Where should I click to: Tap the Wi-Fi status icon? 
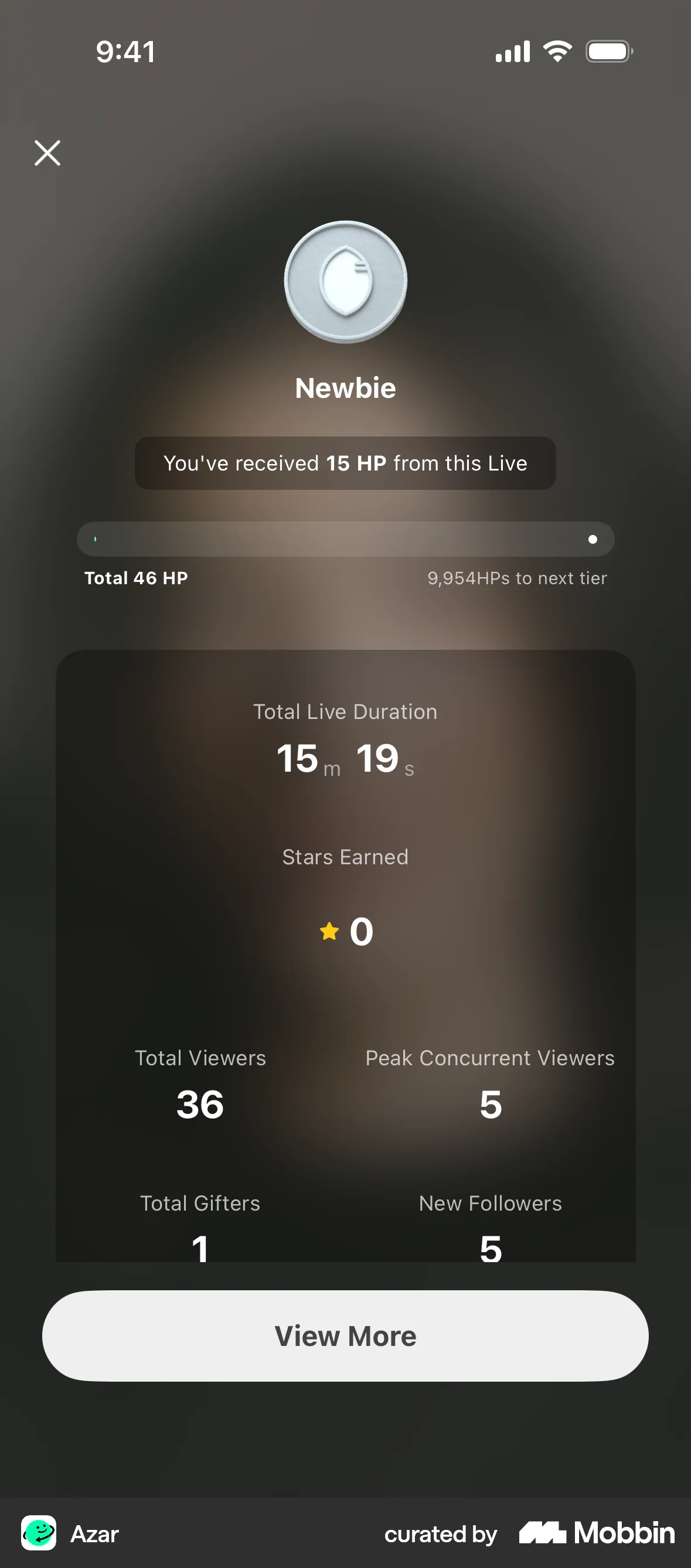(557, 51)
